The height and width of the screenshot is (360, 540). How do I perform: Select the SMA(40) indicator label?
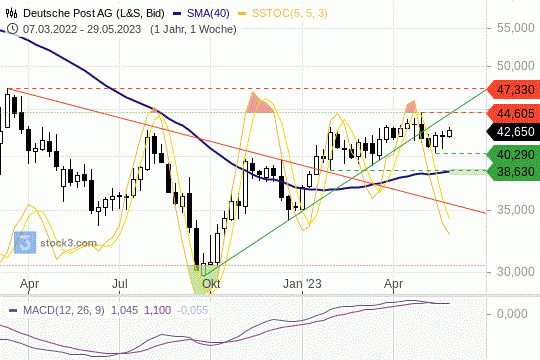point(208,13)
